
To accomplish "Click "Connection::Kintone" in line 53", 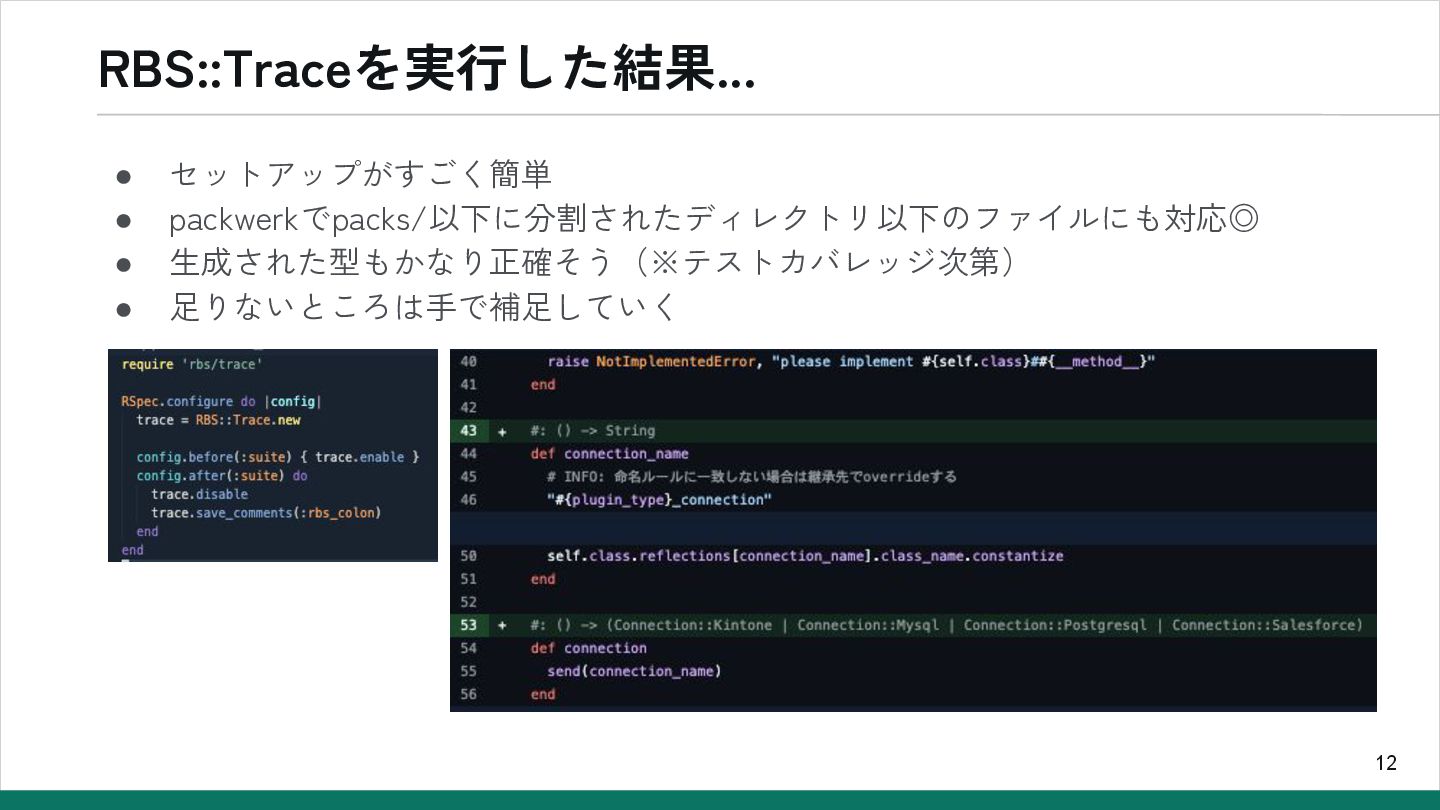I will pos(693,625).
